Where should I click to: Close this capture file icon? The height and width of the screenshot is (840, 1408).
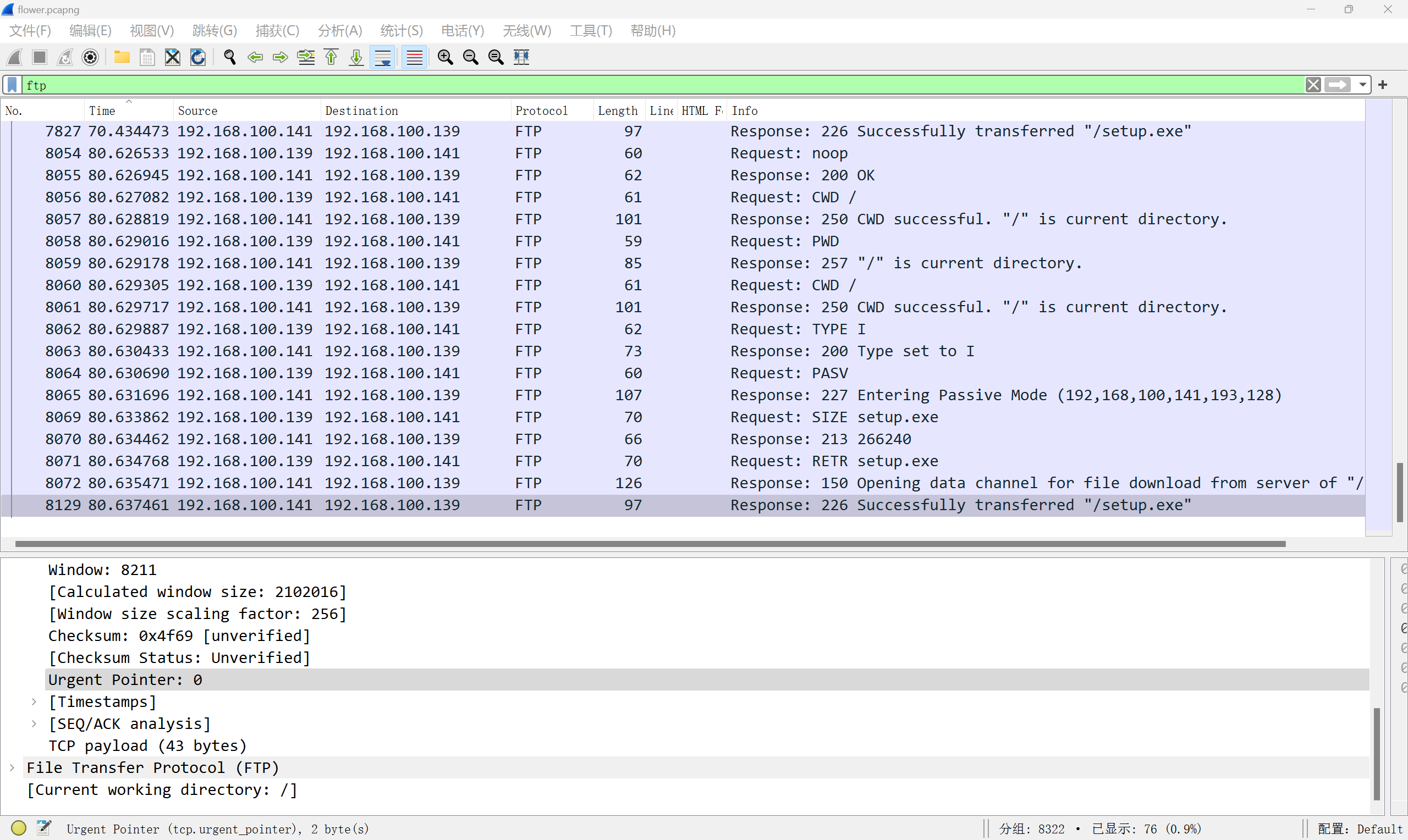(x=173, y=57)
